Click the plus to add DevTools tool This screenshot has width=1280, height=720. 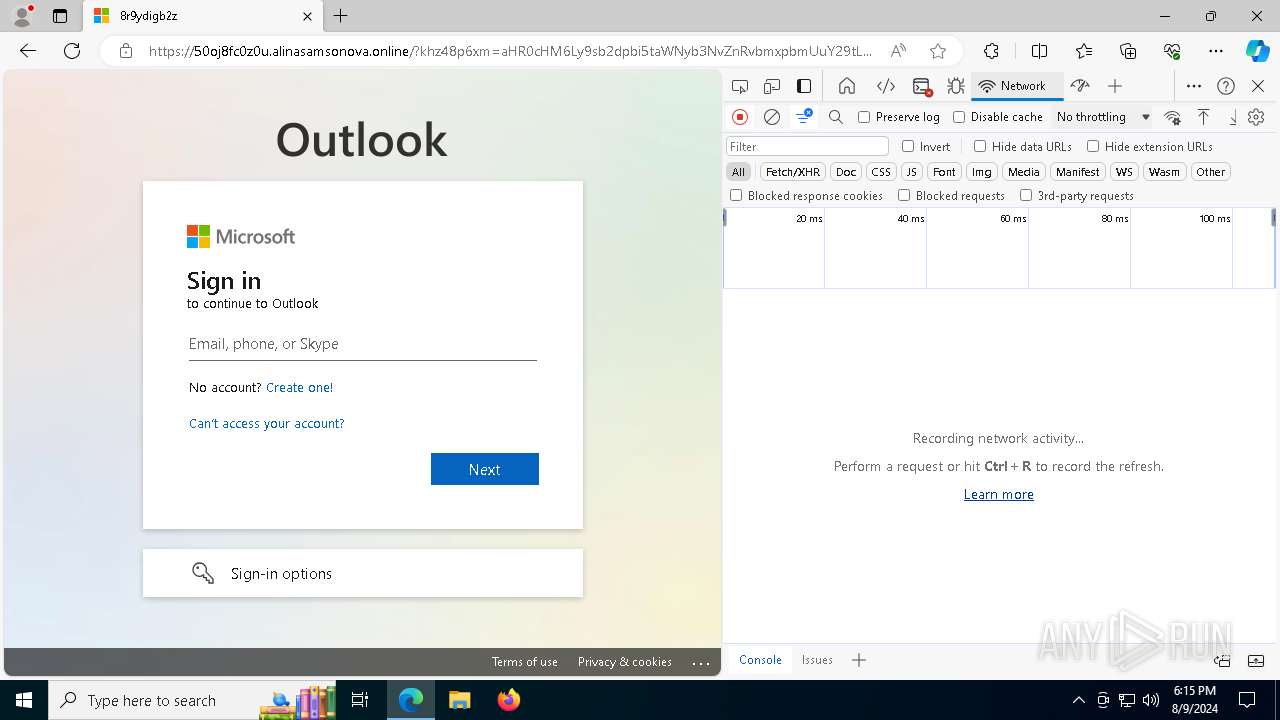coord(1115,86)
